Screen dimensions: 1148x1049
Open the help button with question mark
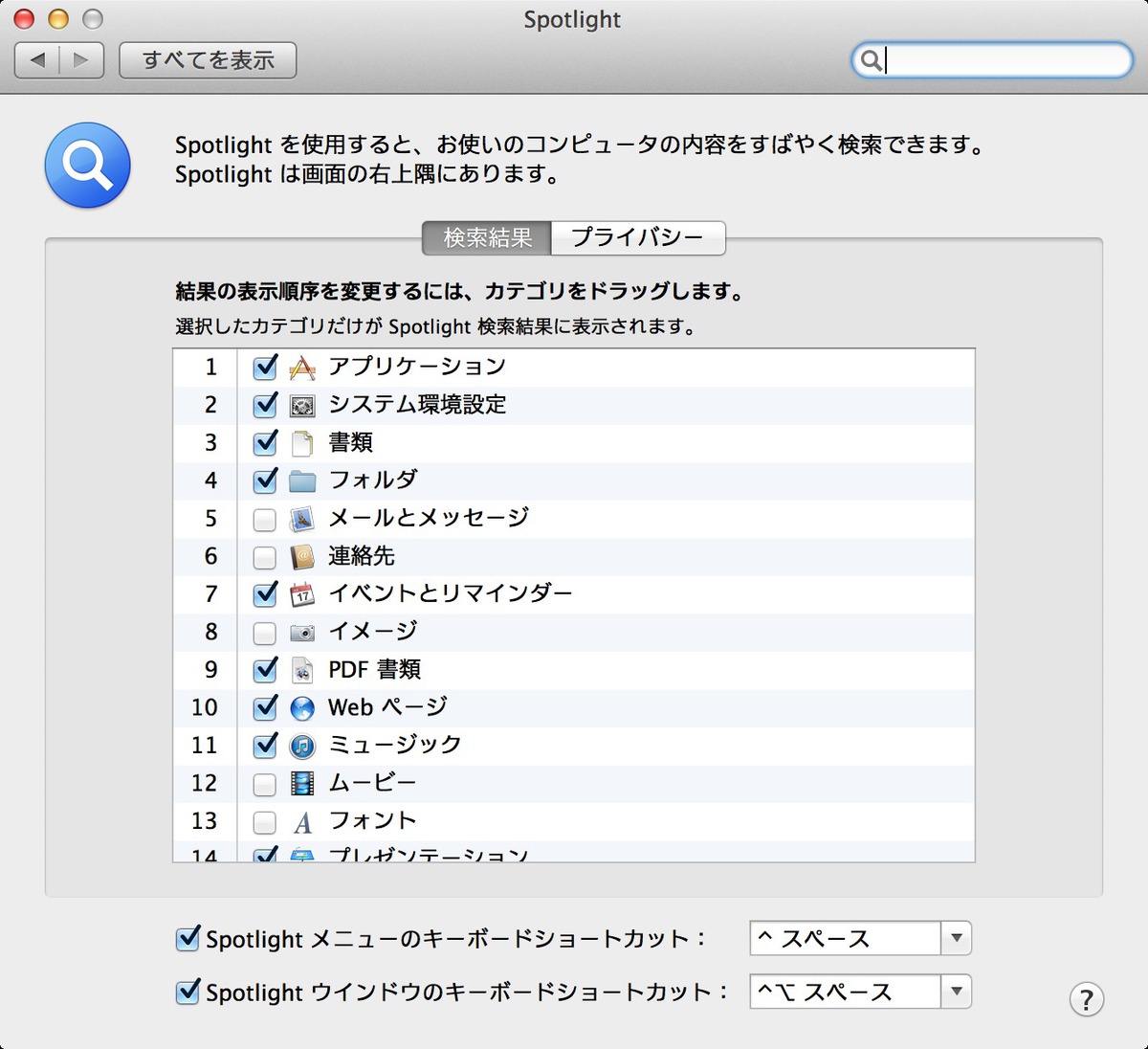pyautogui.click(x=1087, y=999)
